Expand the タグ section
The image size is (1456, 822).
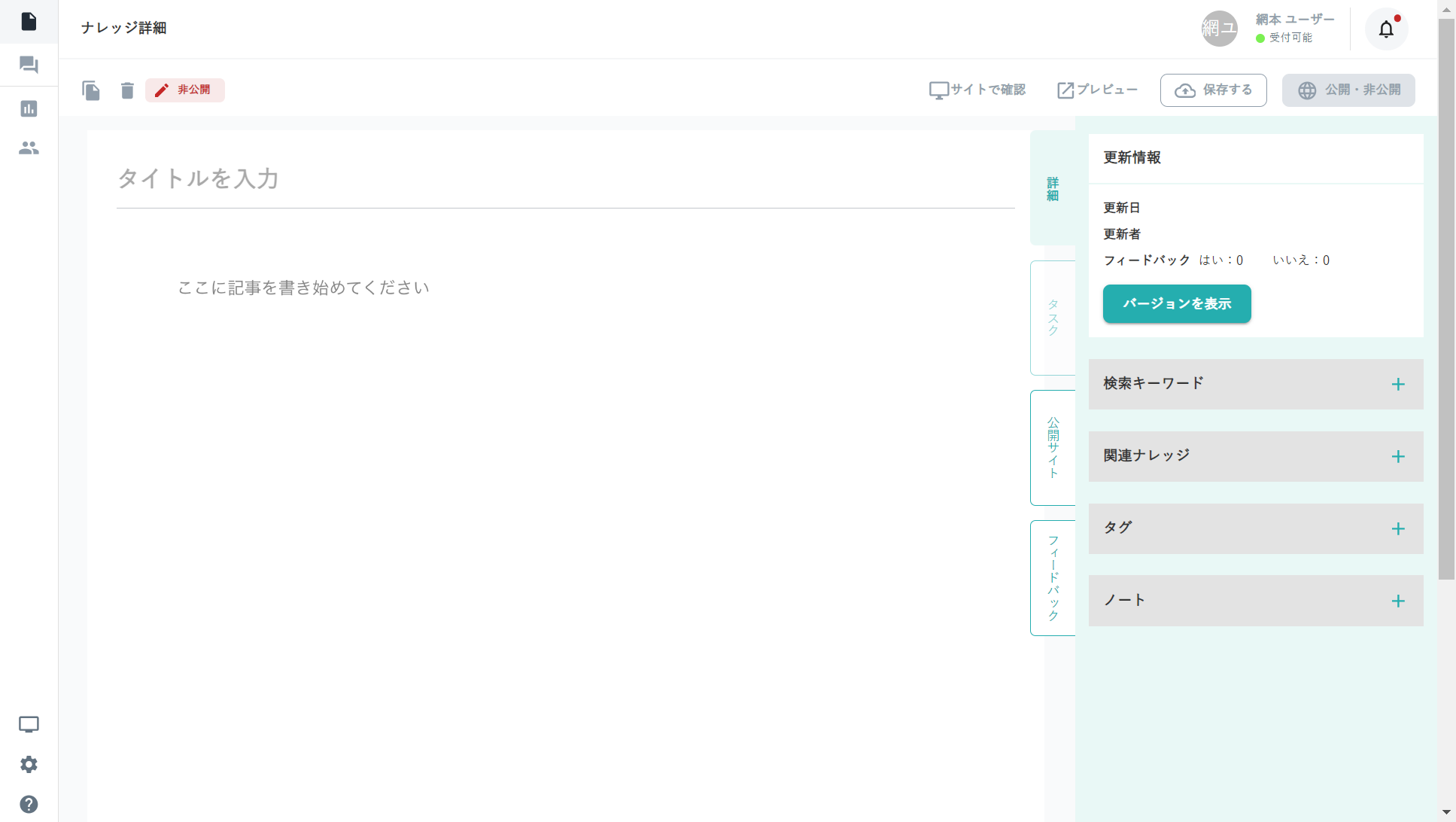coord(1397,529)
